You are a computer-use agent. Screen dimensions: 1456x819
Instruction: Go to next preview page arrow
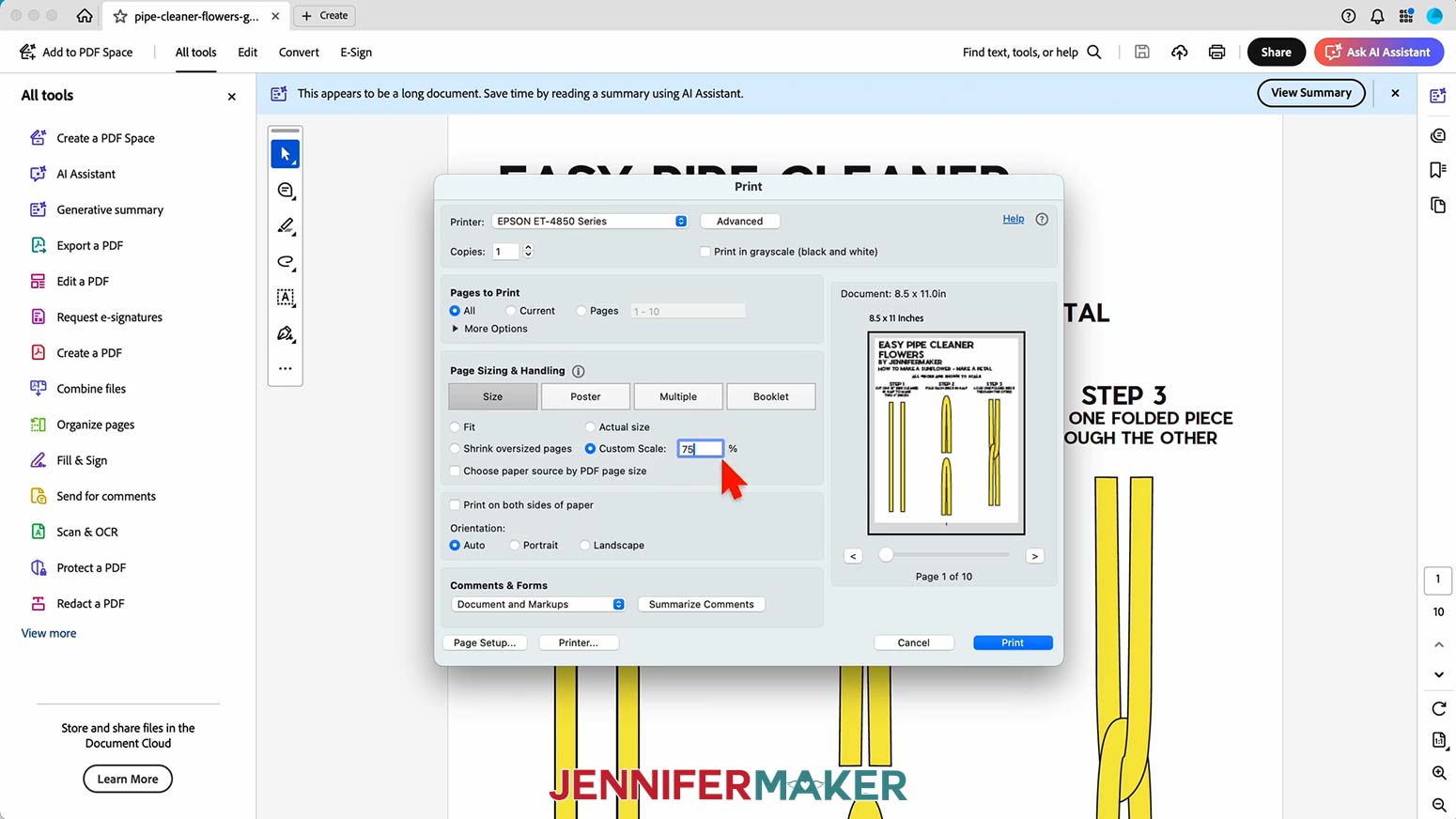(1034, 556)
